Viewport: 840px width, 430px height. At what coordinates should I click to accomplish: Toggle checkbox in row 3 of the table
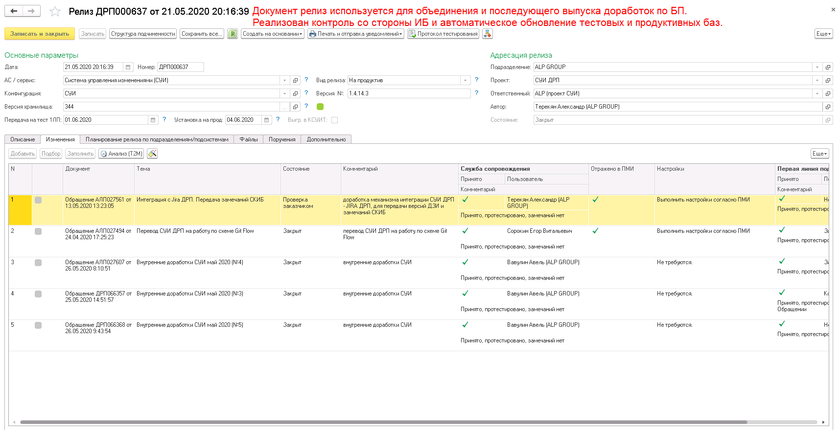[38, 263]
